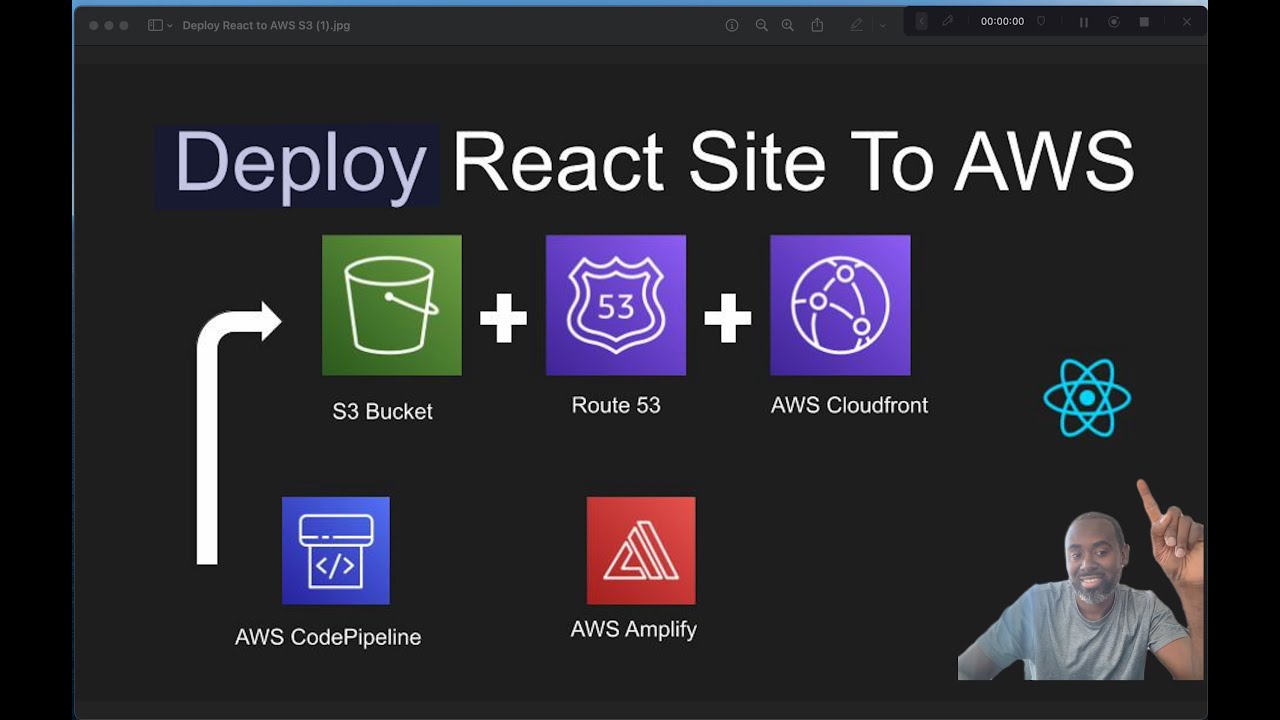
Task: Open the sidebar view options dropdown arrow
Action: (170, 25)
